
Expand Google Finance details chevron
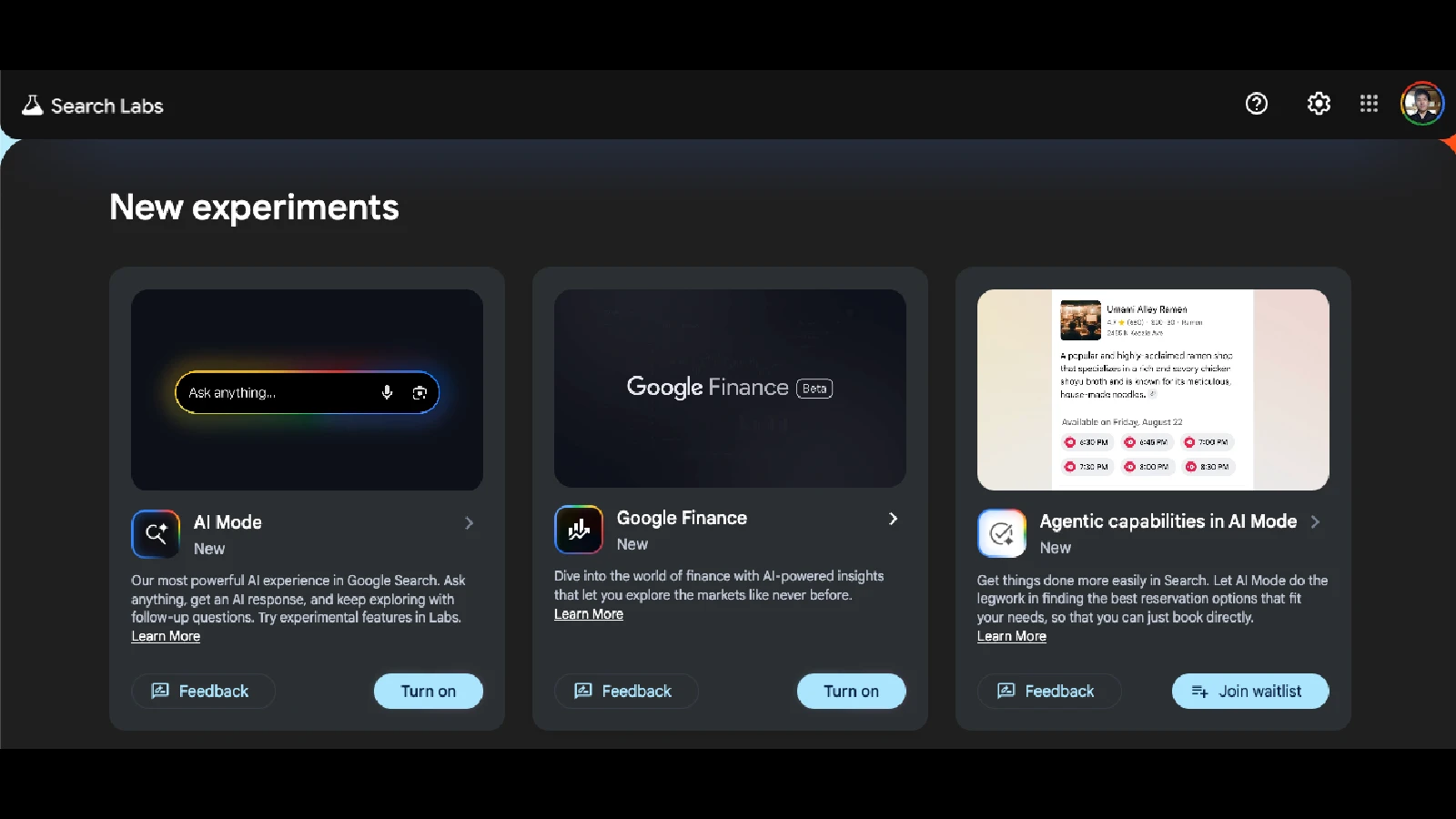pyautogui.click(x=893, y=518)
